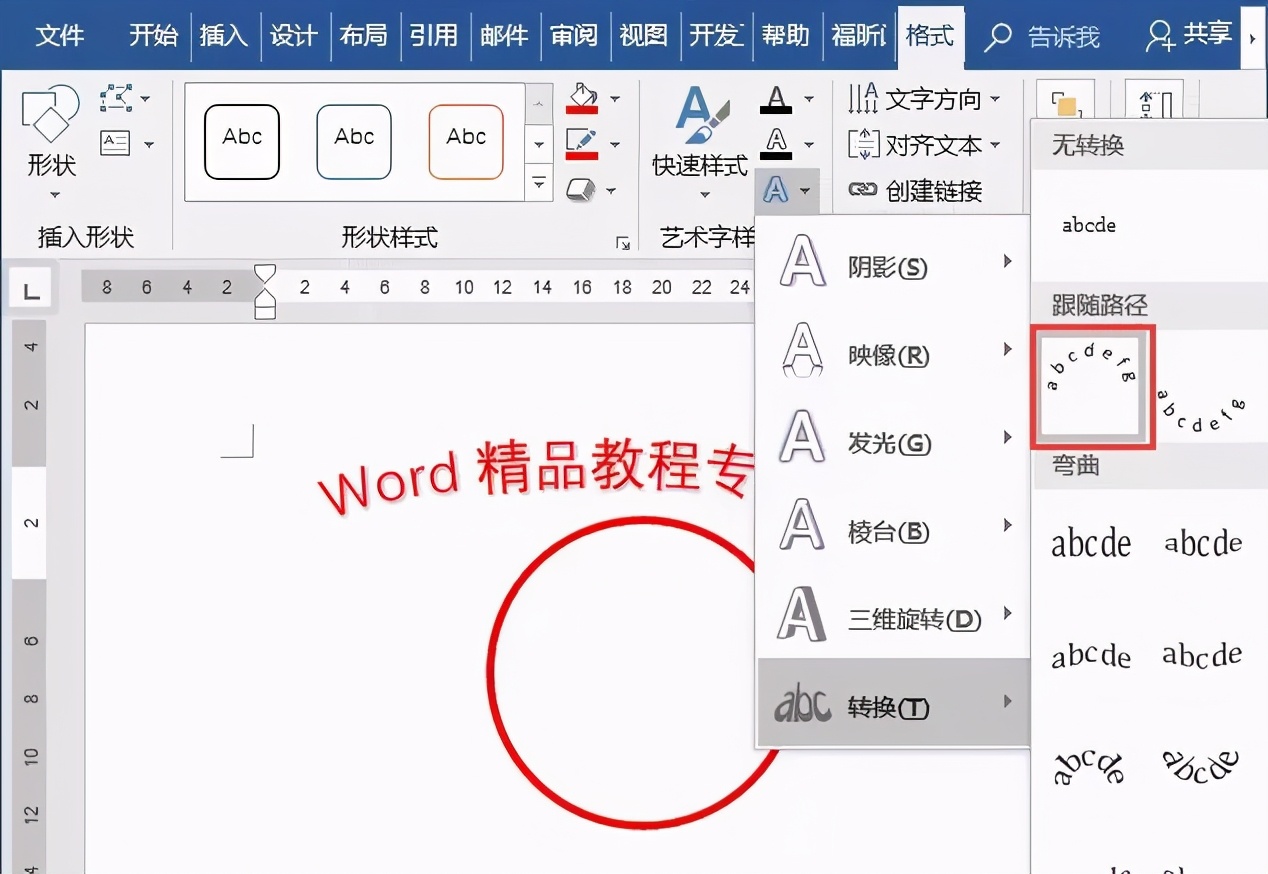Image resolution: width=1268 pixels, height=874 pixels.
Task: Open the 形状 shapes gallery
Action: 51,143
